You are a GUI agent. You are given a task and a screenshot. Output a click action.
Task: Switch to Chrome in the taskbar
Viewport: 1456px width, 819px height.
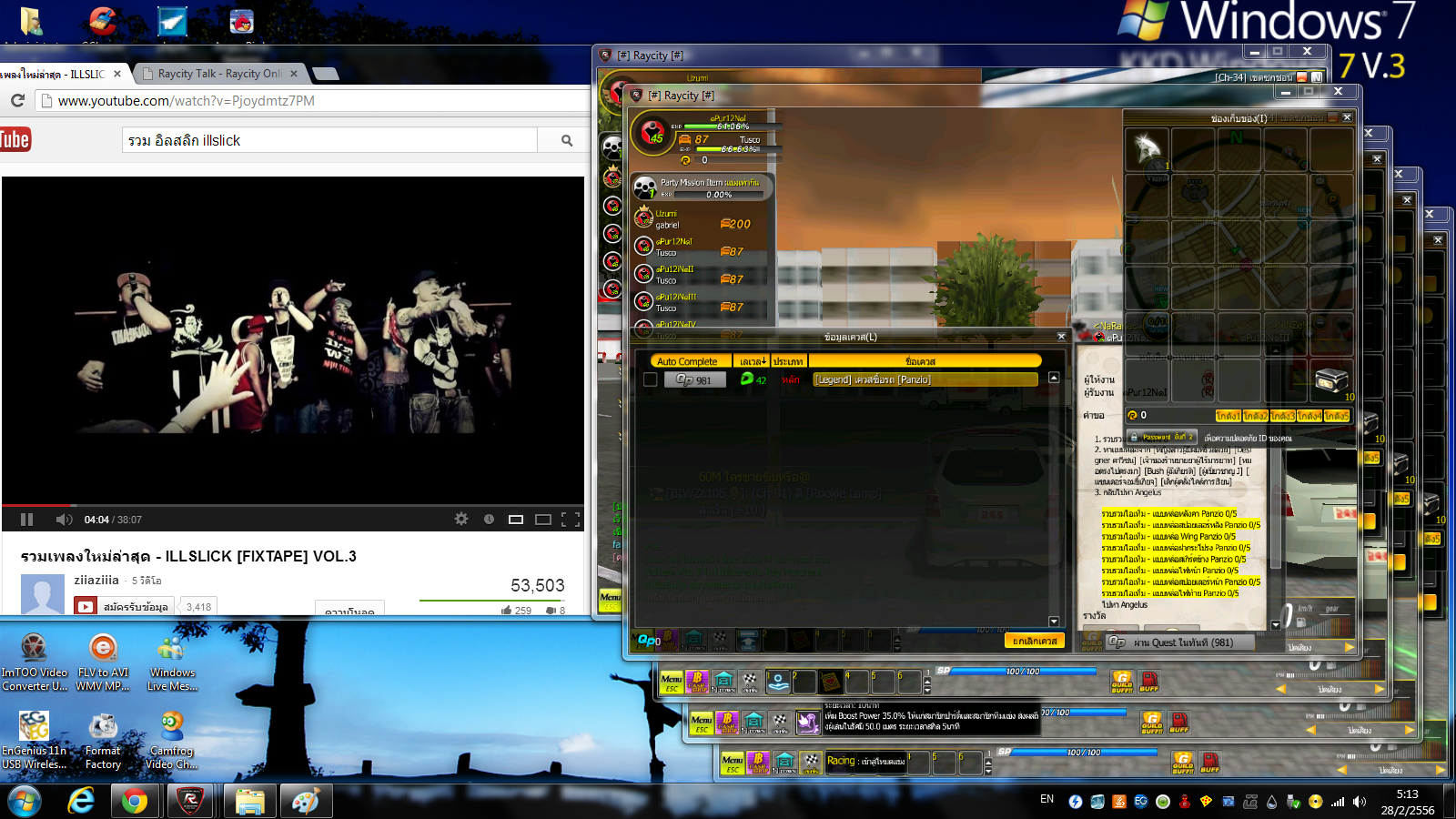coord(135,801)
